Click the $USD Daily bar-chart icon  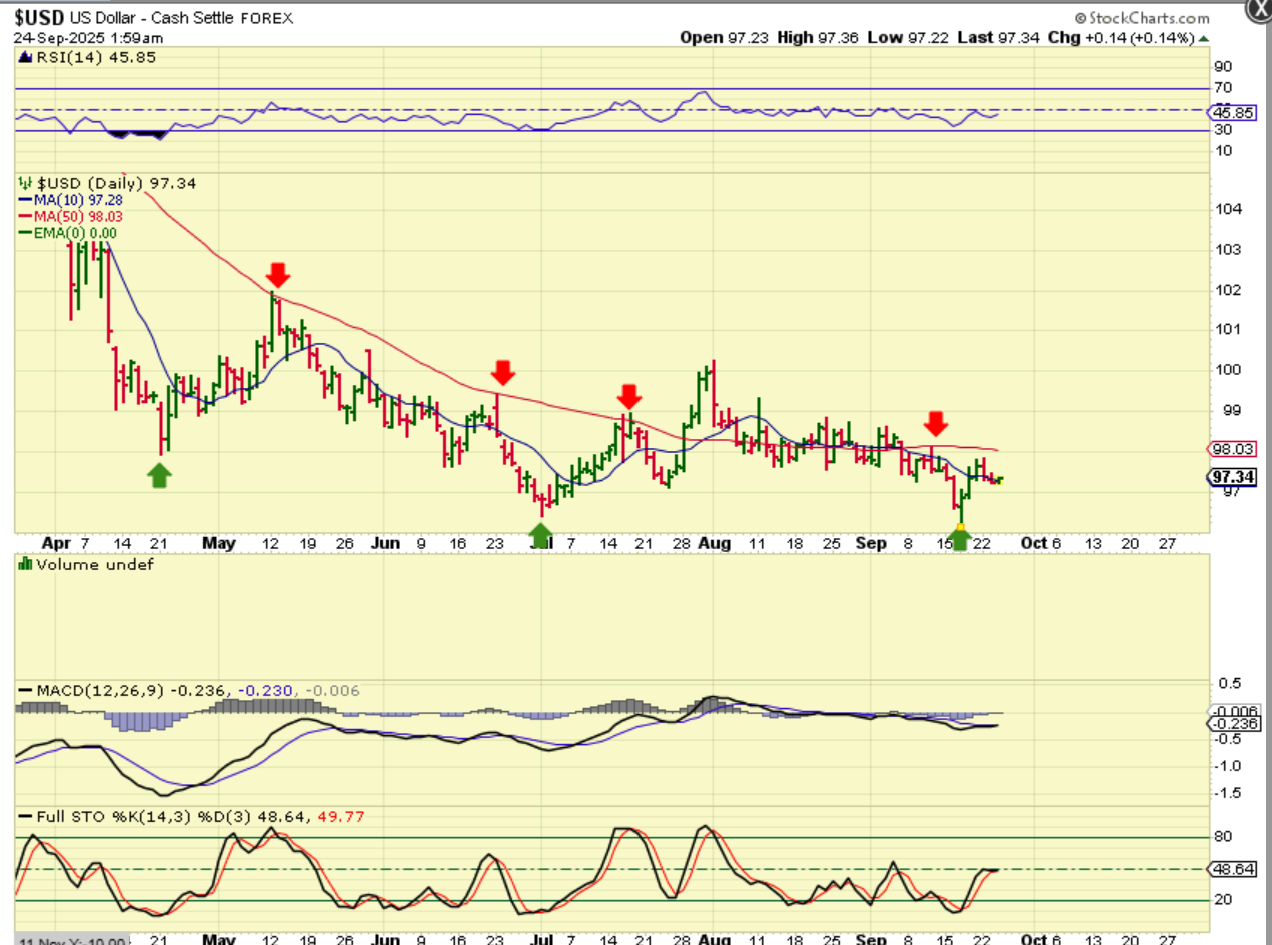tap(24, 183)
